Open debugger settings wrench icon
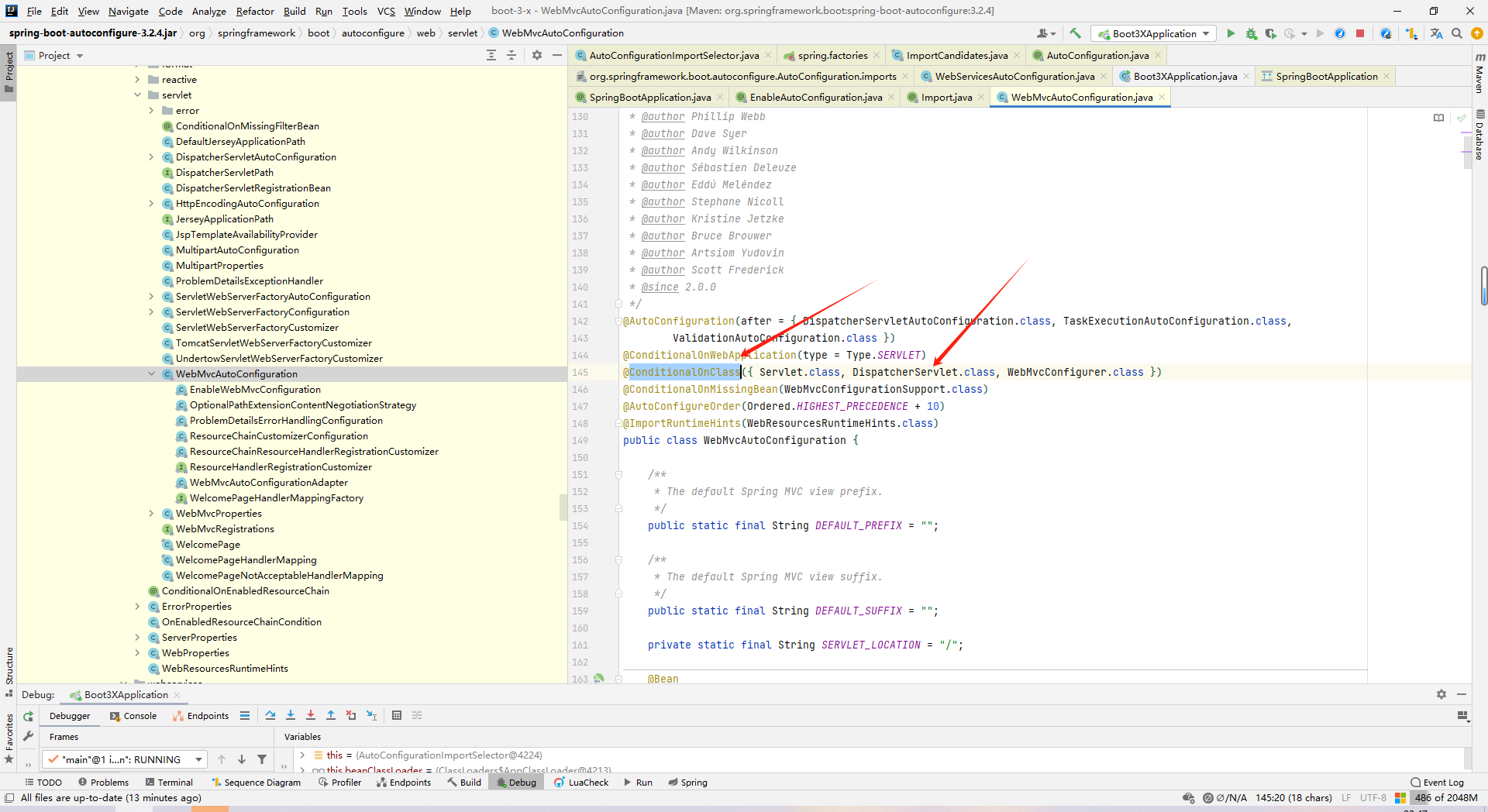 click(29, 736)
